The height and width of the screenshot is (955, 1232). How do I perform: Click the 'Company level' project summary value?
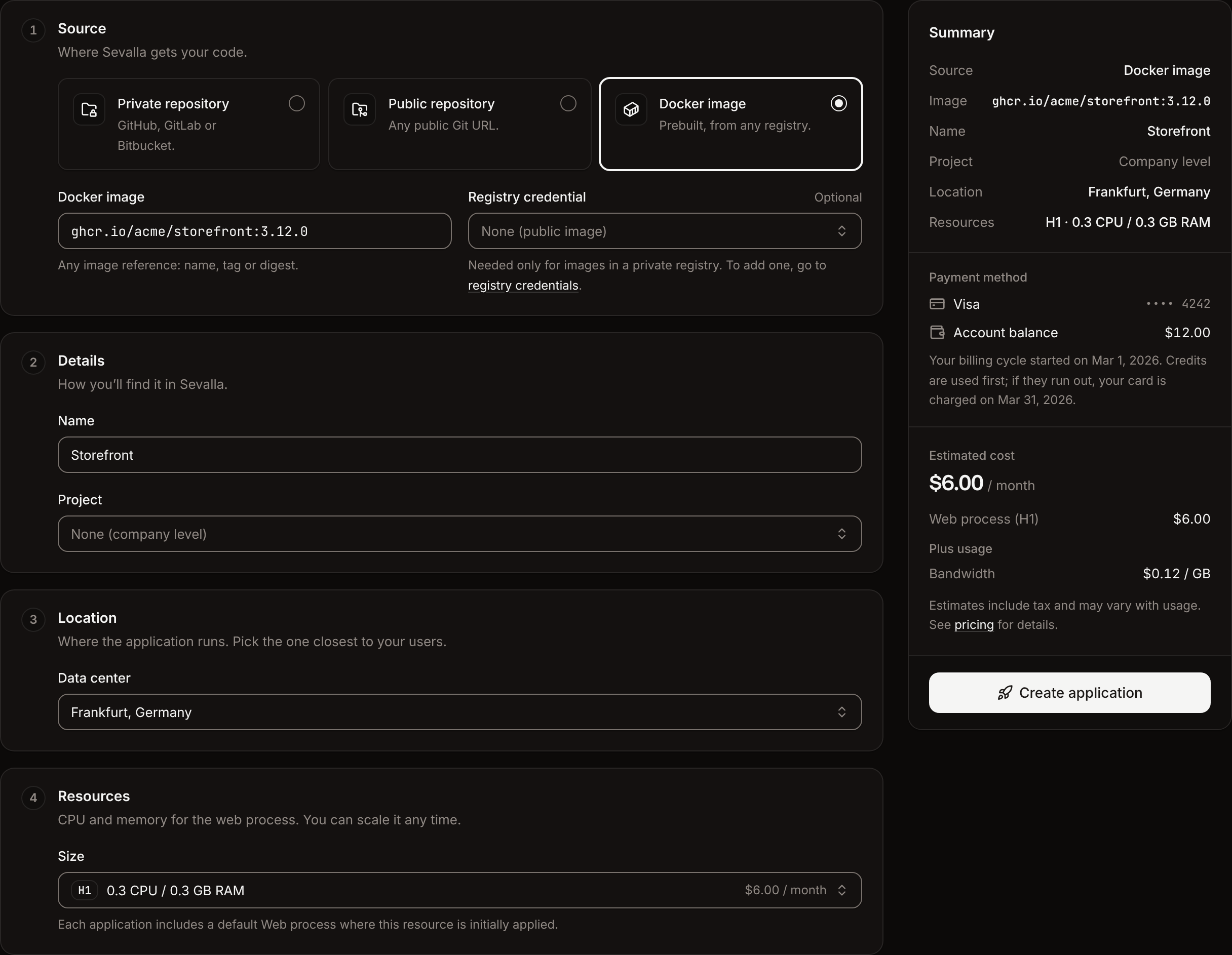pyautogui.click(x=1164, y=161)
